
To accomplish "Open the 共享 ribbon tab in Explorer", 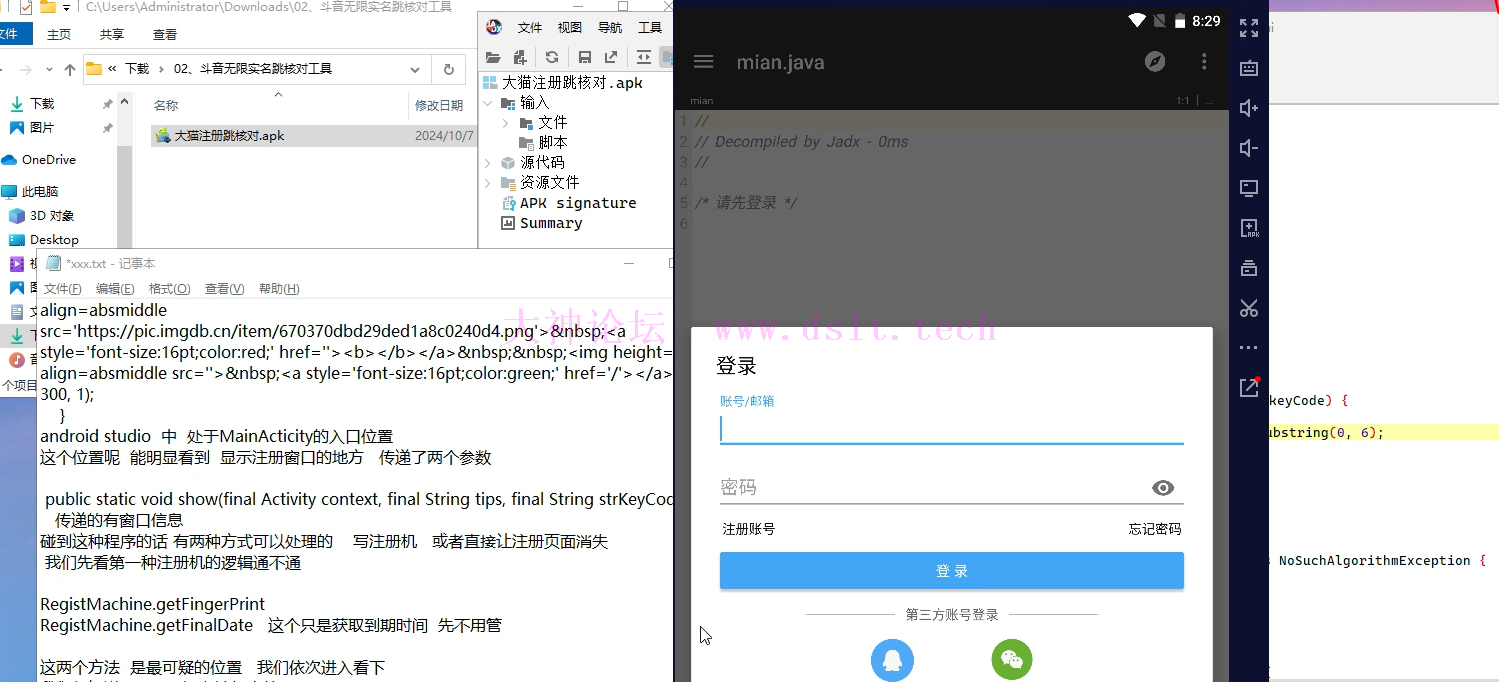I will point(112,34).
